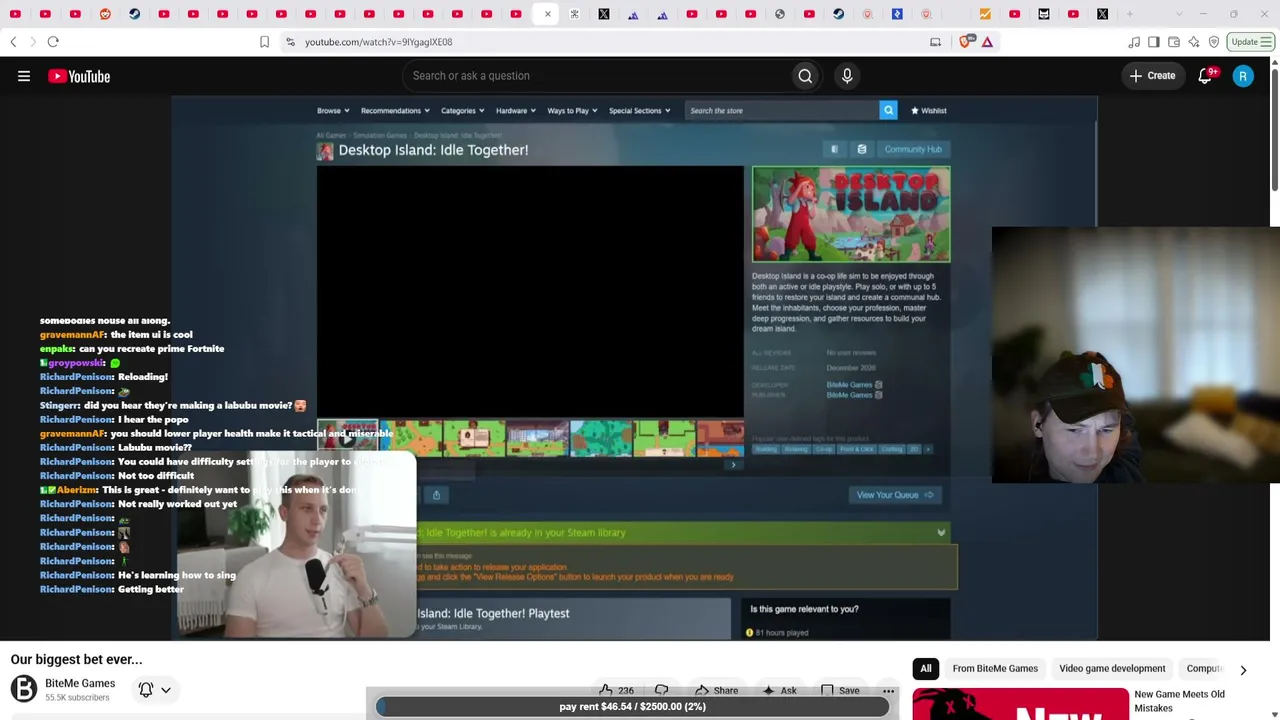Select the Video game development chip
Image resolution: width=1280 pixels, height=720 pixels.
(x=1112, y=669)
